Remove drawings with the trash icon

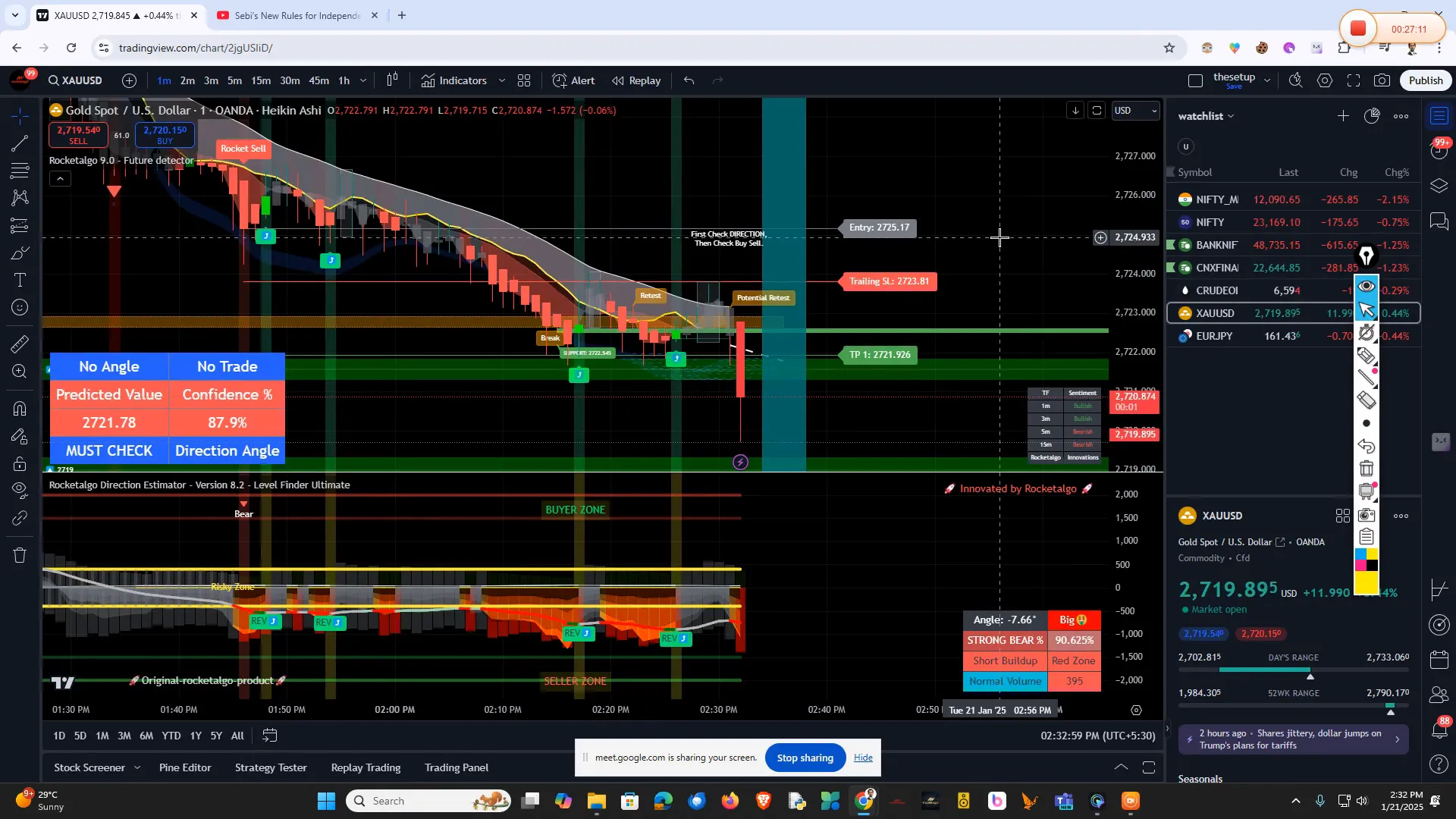click(20, 555)
